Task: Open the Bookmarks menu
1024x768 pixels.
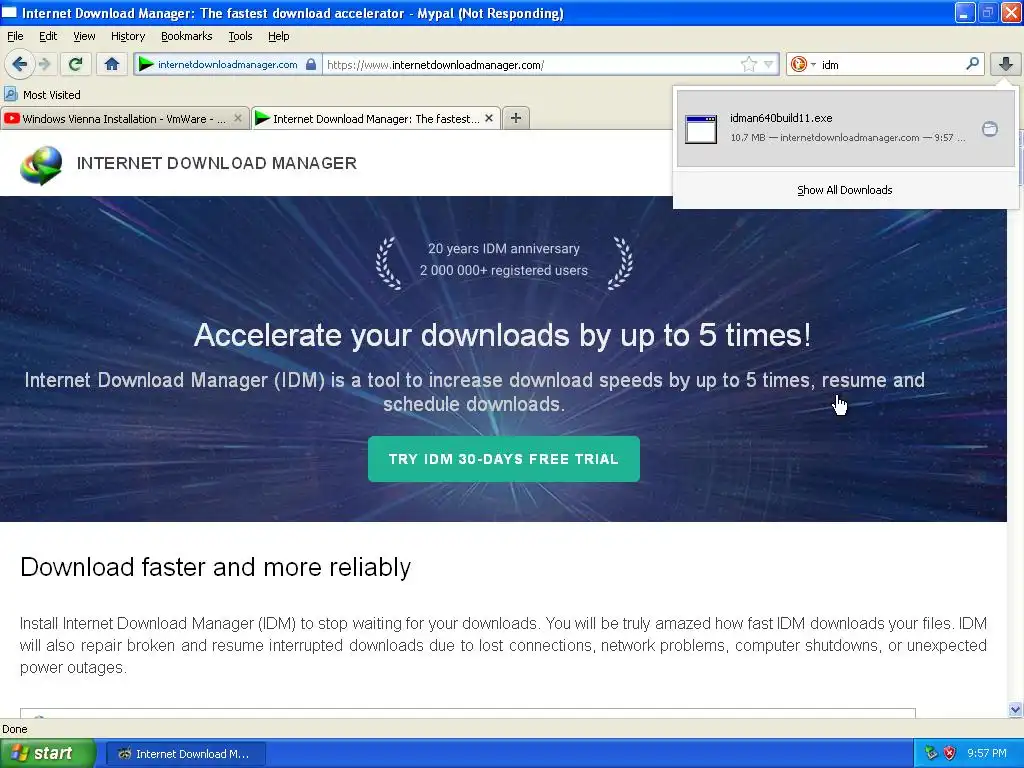Action: coord(186,37)
